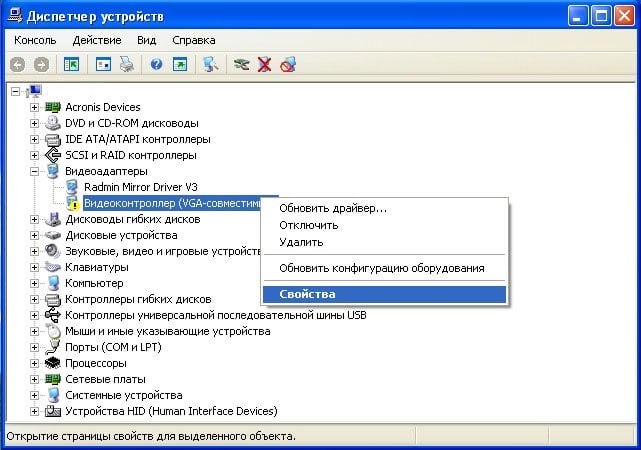Expand the Acronis Devices node
This screenshot has width=641, height=450.
click(x=35, y=107)
